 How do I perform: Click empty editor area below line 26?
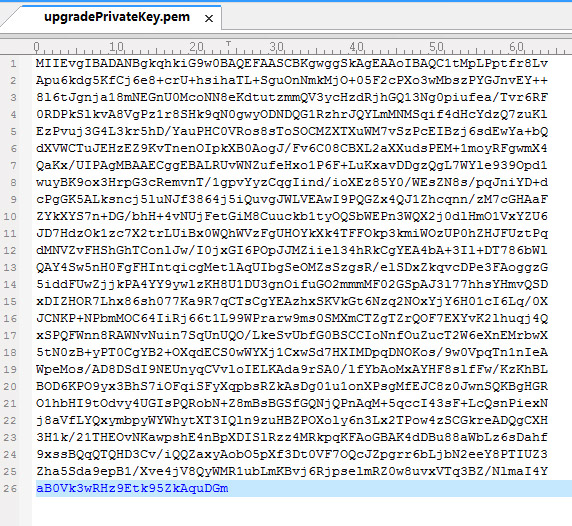302,511
